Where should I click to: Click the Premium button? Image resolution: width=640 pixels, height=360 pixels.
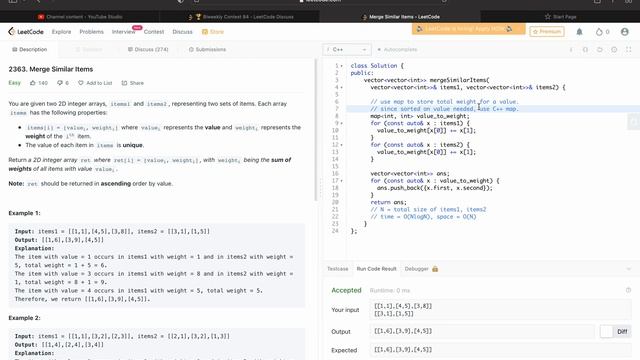tap(547, 31)
